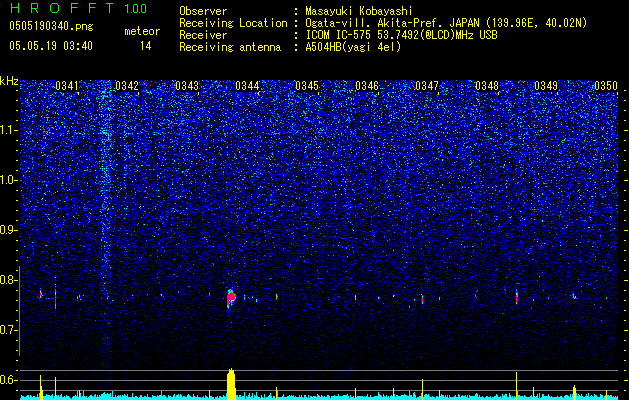
Task: Click the 0.8 frequency axis label
Action: (x=9, y=280)
